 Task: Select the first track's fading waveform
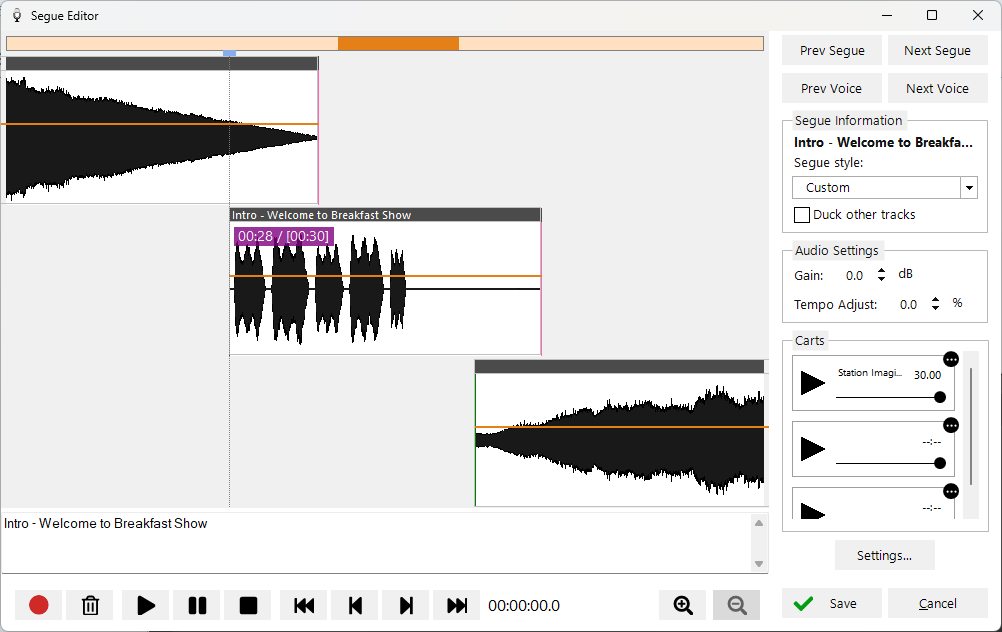pos(162,136)
